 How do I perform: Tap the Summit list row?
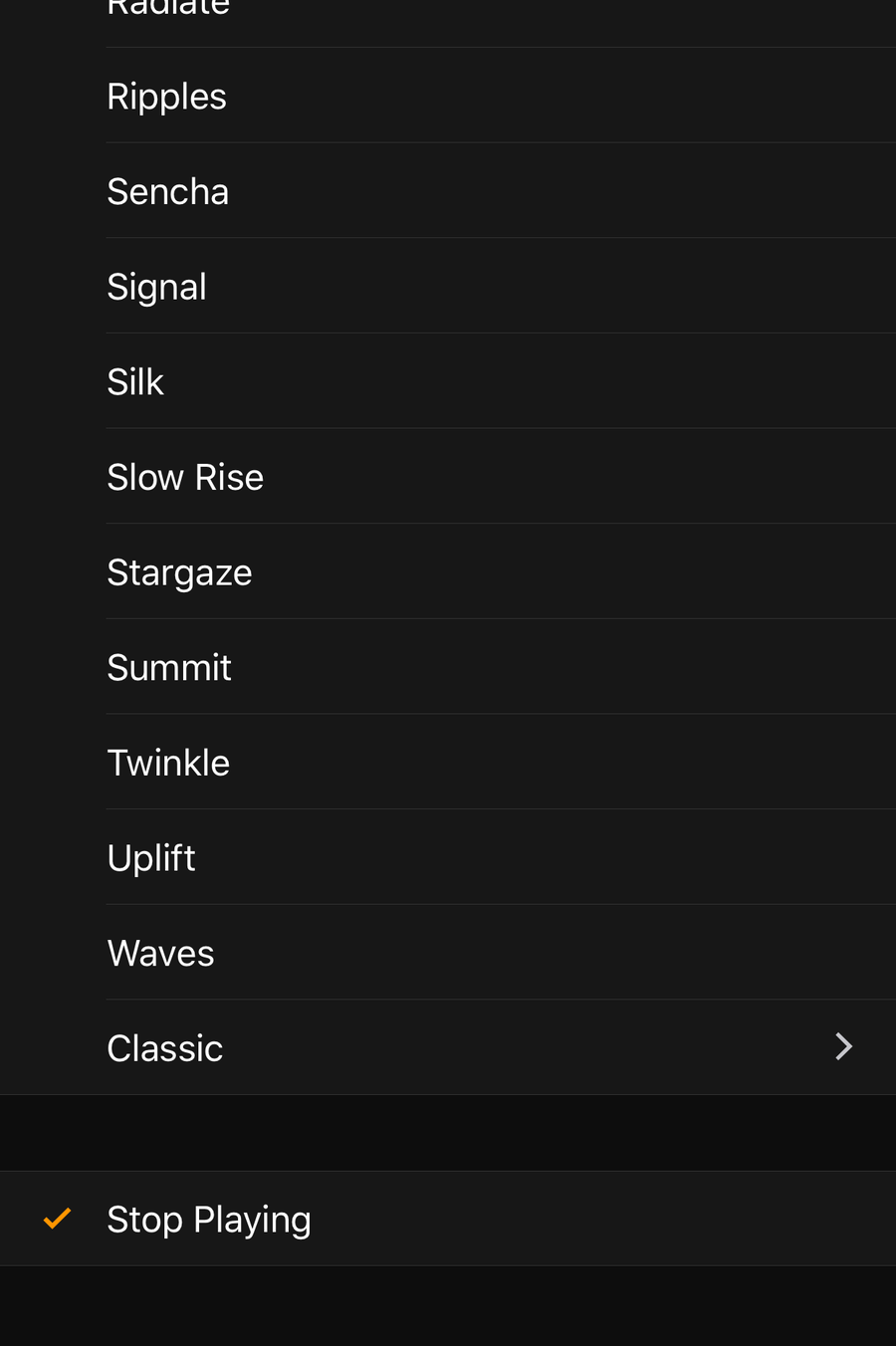448,667
